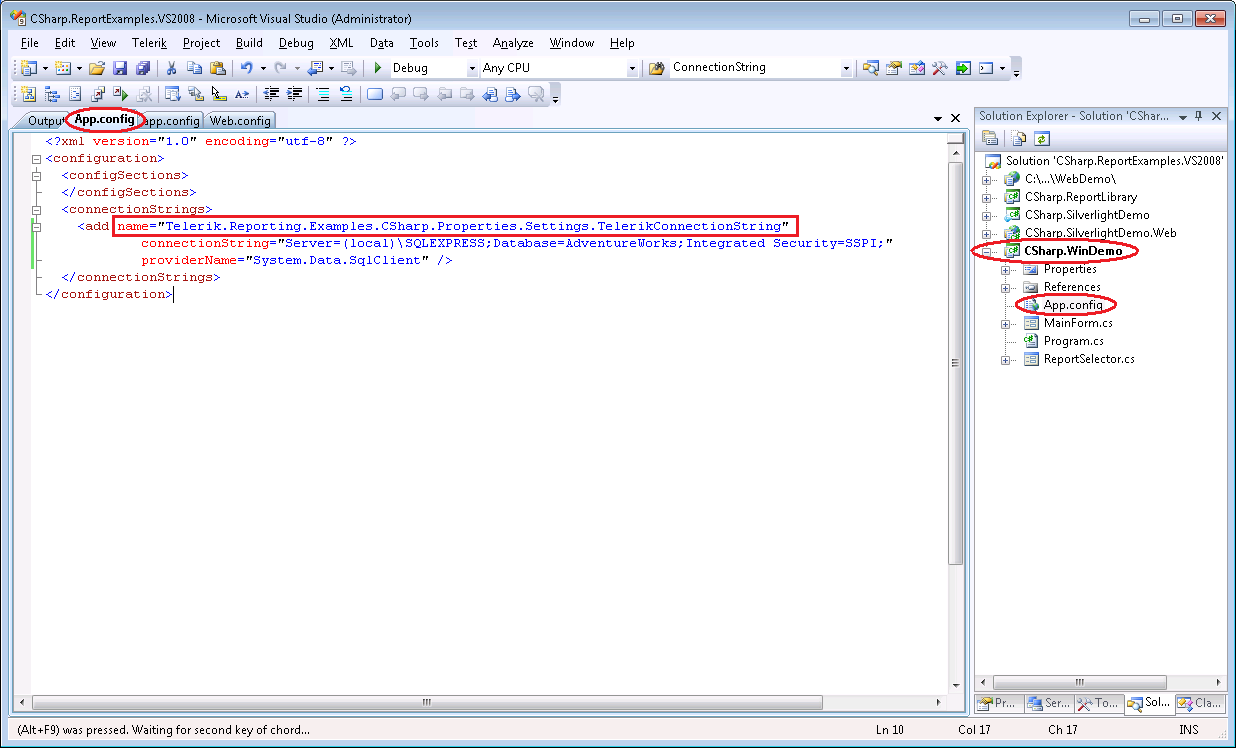Click Solution Explorer Properties panel icon
Image resolution: width=1236 pixels, height=748 pixels.
click(x=990, y=139)
